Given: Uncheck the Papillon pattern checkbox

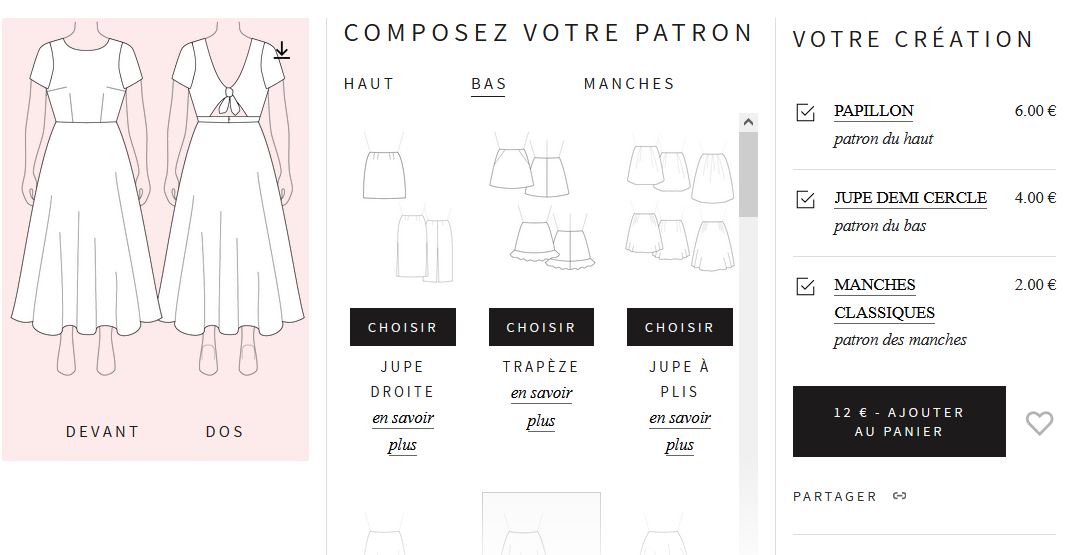Looking at the screenshot, I should tap(805, 113).
